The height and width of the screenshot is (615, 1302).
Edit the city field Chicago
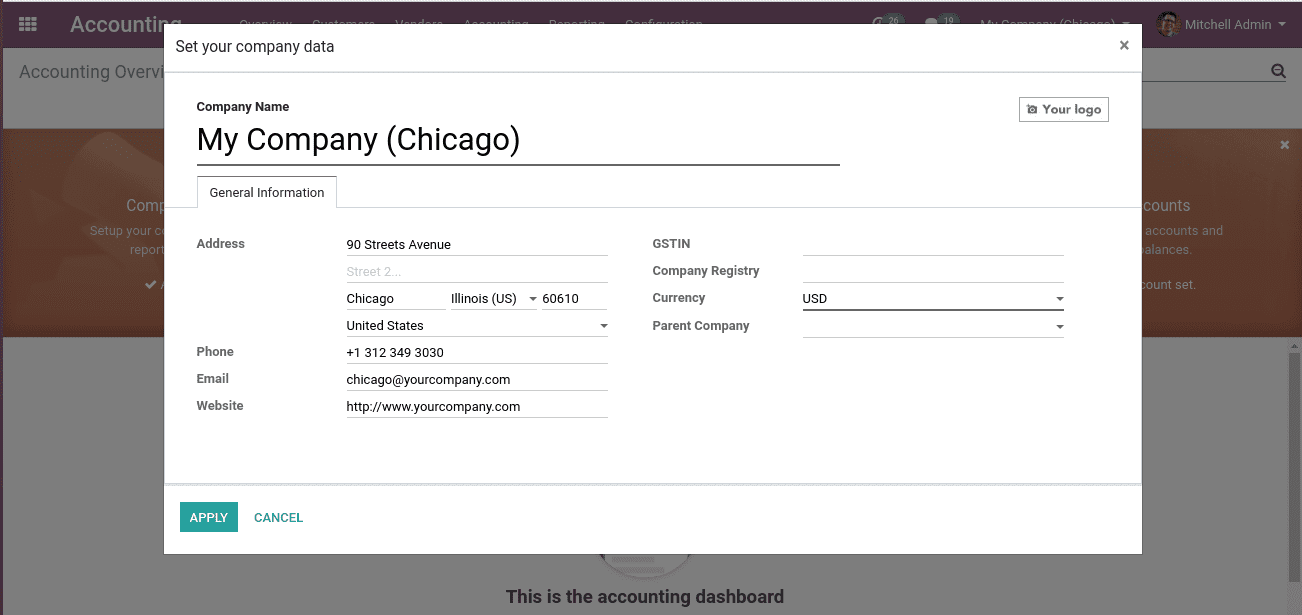(x=396, y=299)
